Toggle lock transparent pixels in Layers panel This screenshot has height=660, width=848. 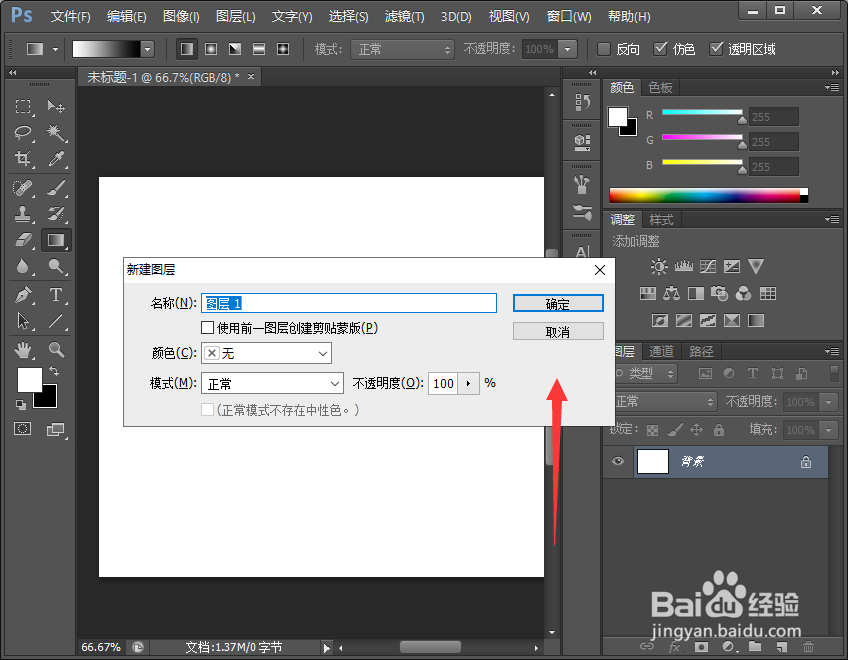coord(652,430)
